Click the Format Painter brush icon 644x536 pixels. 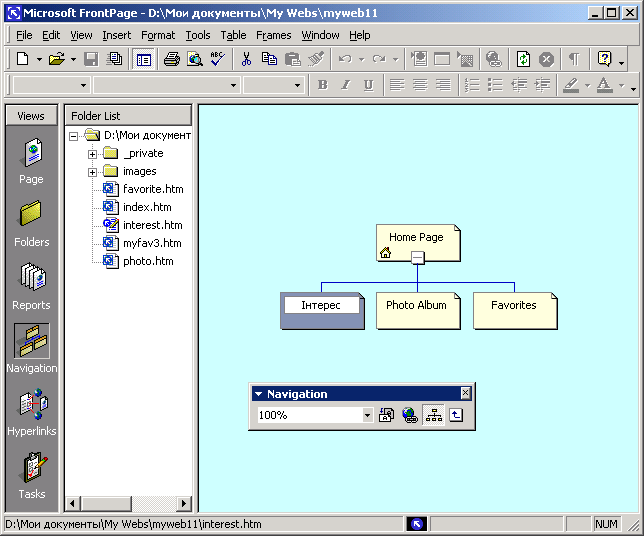coord(316,59)
